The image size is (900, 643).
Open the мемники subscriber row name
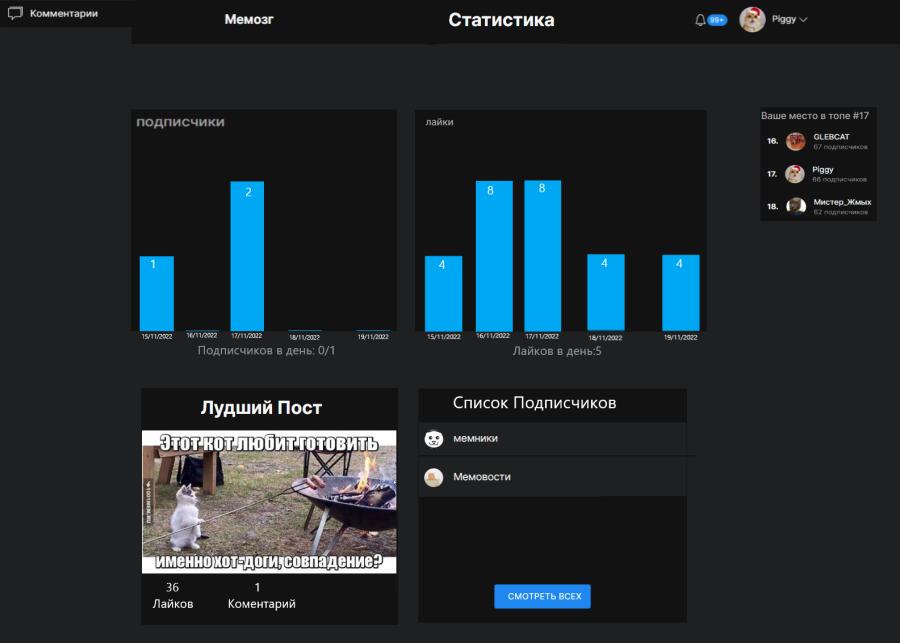pos(475,439)
